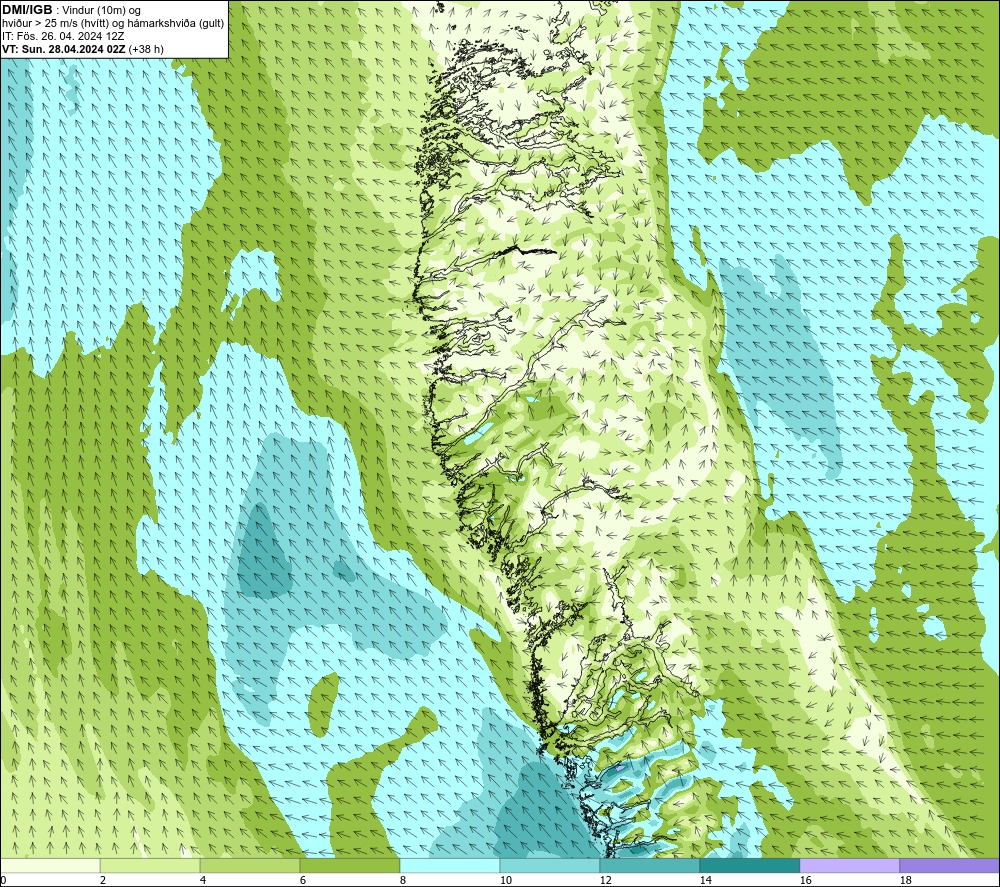The image size is (1000, 887).
Task: Click the DMI/IGB title text
Action: pyautogui.click(x=27, y=10)
